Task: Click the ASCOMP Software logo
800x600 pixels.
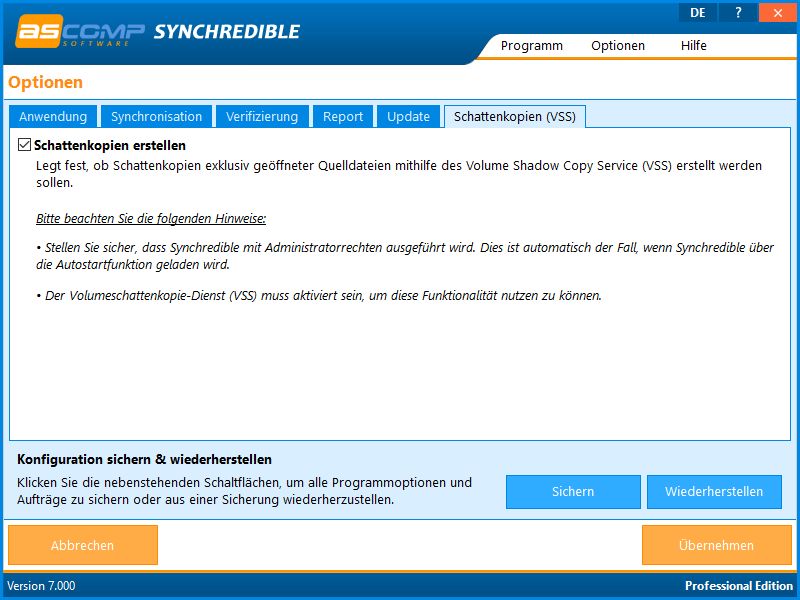Action: pos(80,31)
